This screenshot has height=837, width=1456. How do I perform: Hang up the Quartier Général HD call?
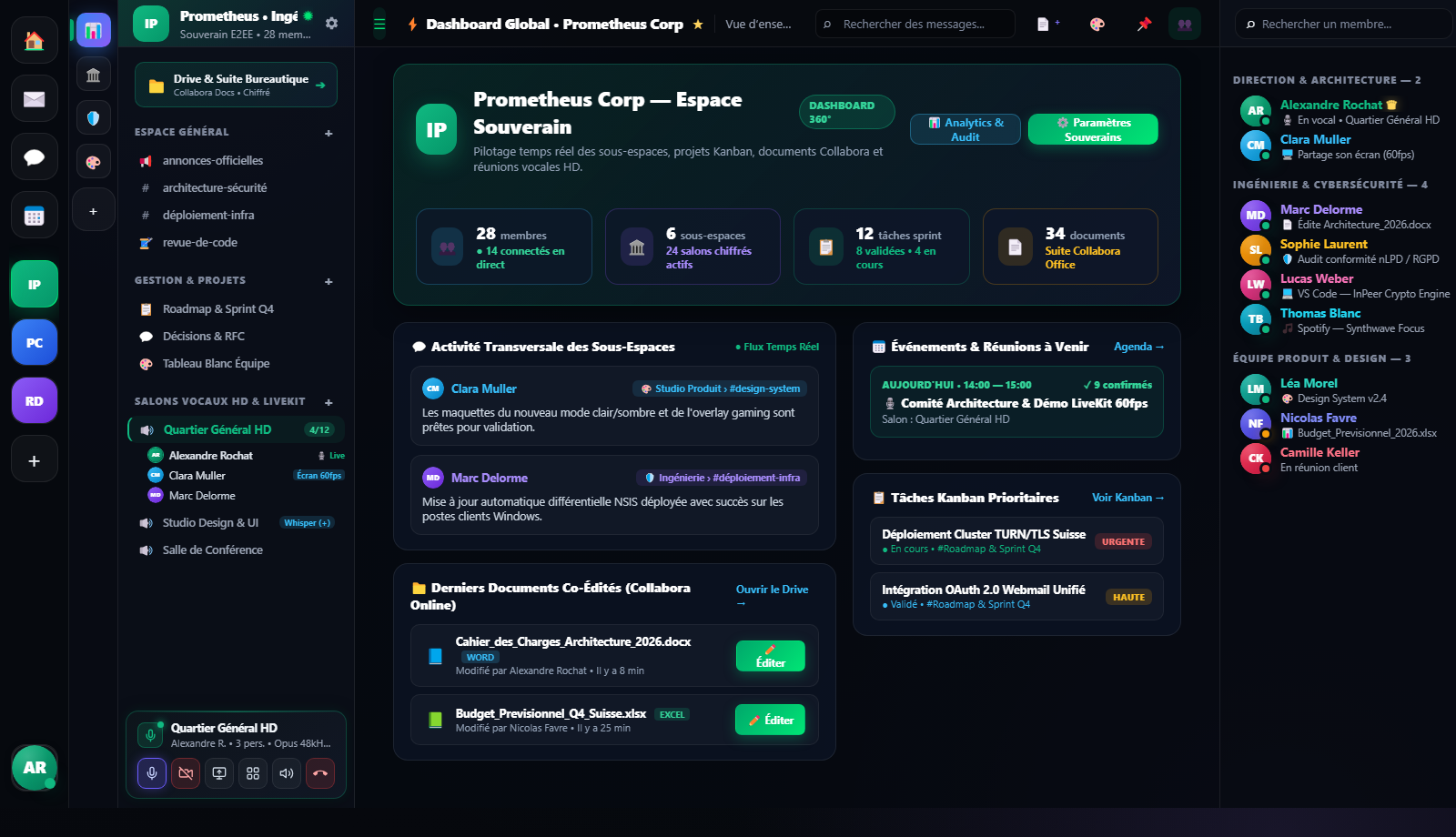320,773
